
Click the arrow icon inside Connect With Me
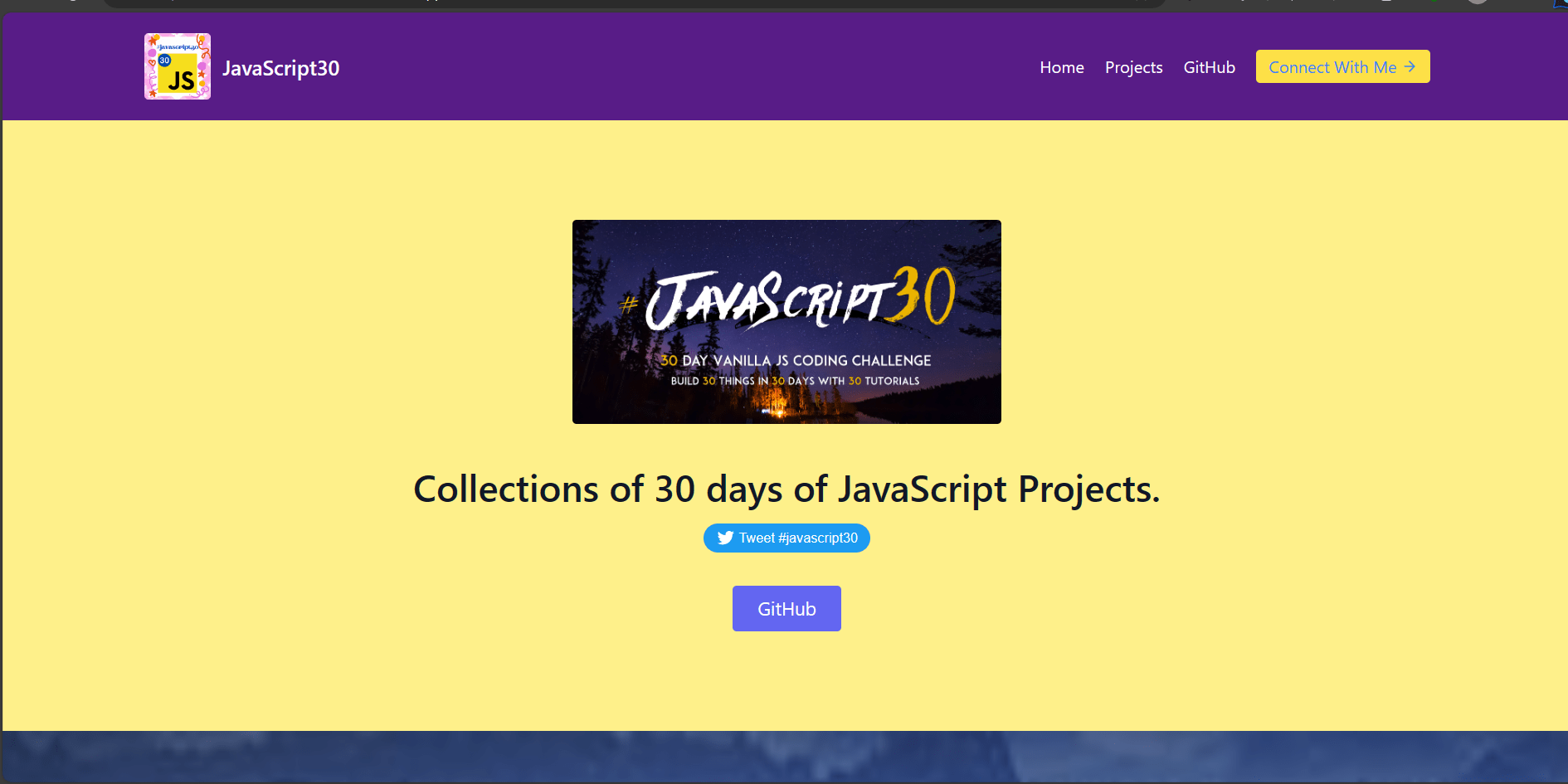click(x=1410, y=66)
